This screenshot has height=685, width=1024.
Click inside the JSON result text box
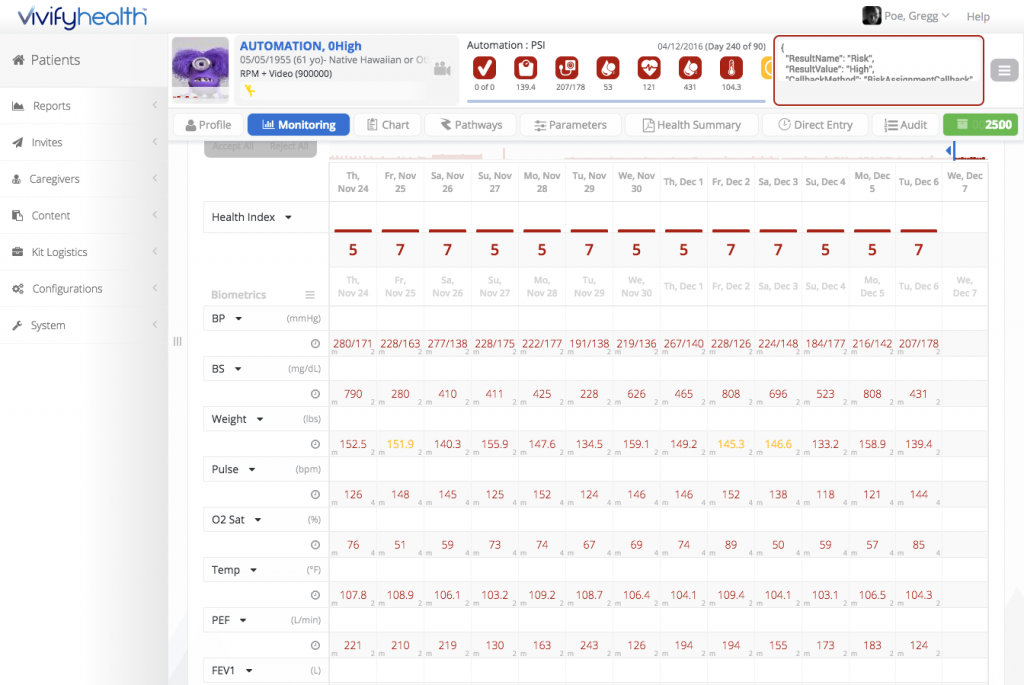pos(878,70)
